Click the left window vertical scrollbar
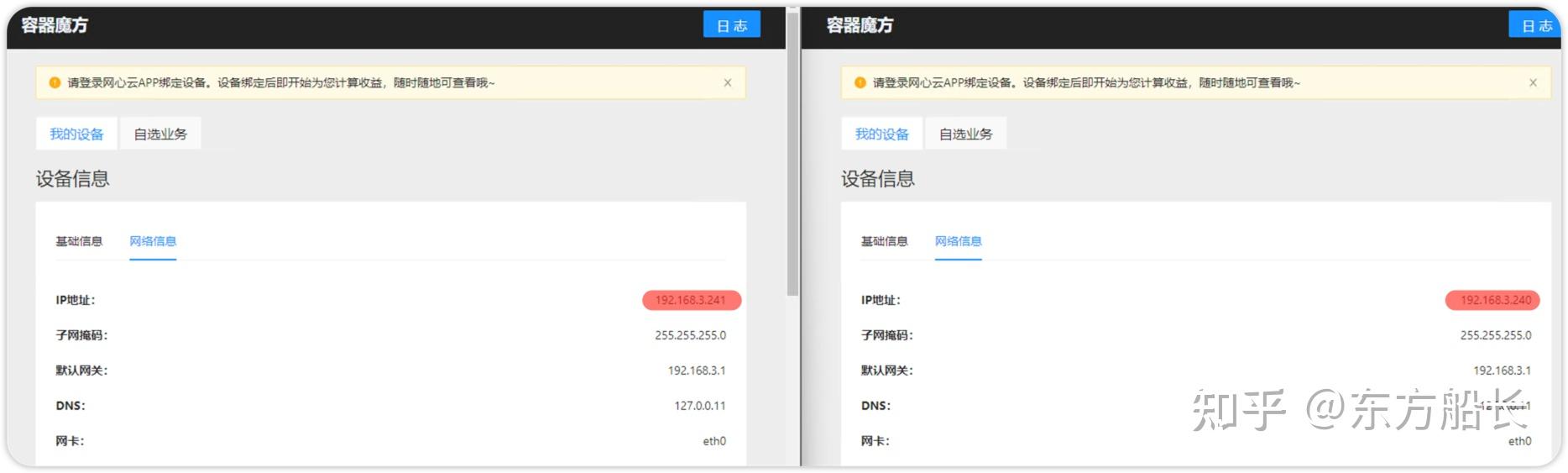This screenshot has height=473, width=1568. point(792,155)
